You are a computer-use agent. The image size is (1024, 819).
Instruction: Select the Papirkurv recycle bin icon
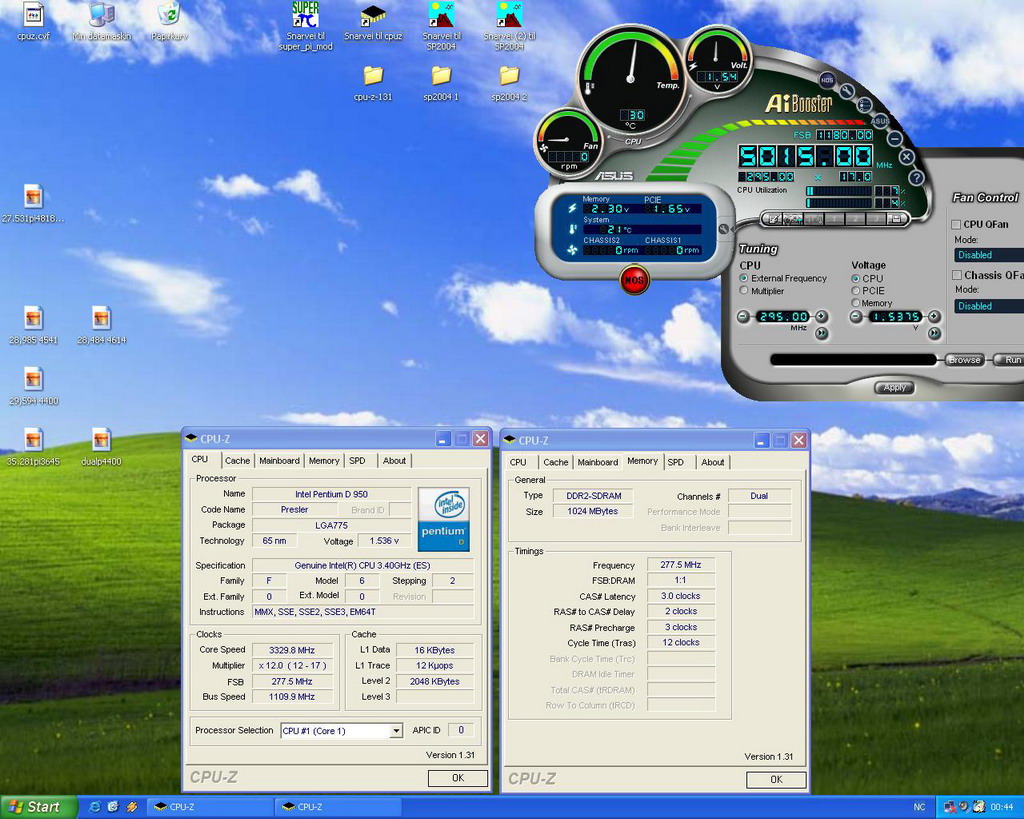[x=169, y=22]
